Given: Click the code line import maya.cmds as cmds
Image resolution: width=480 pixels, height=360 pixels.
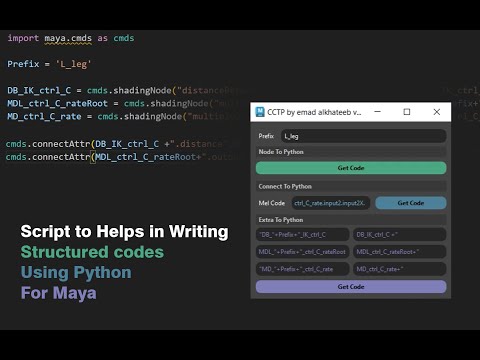Looking at the screenshot, I should (x=71, y=38).
